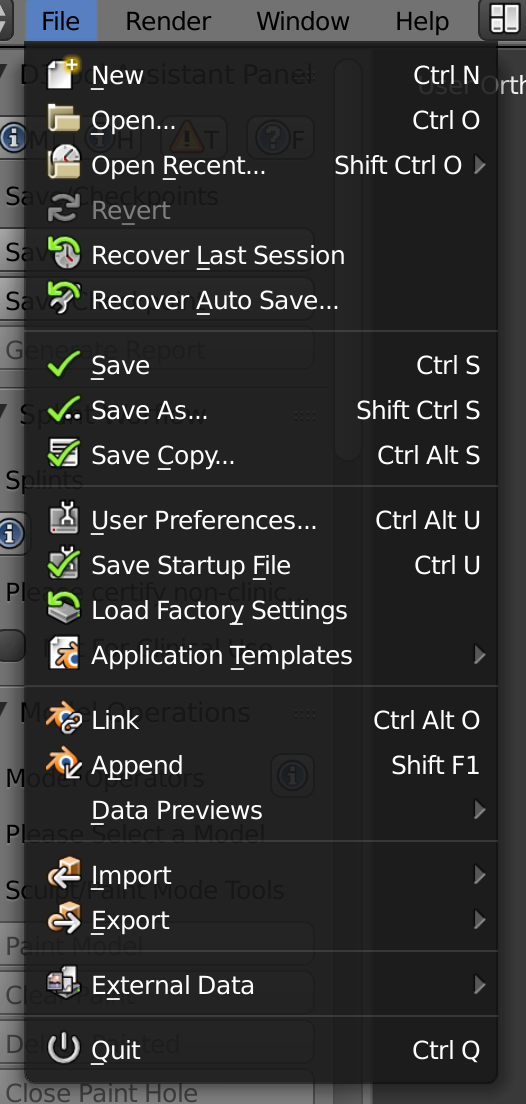Click the Link chain icon
This screenshot has height=1104, width=526.
[64, 720]
